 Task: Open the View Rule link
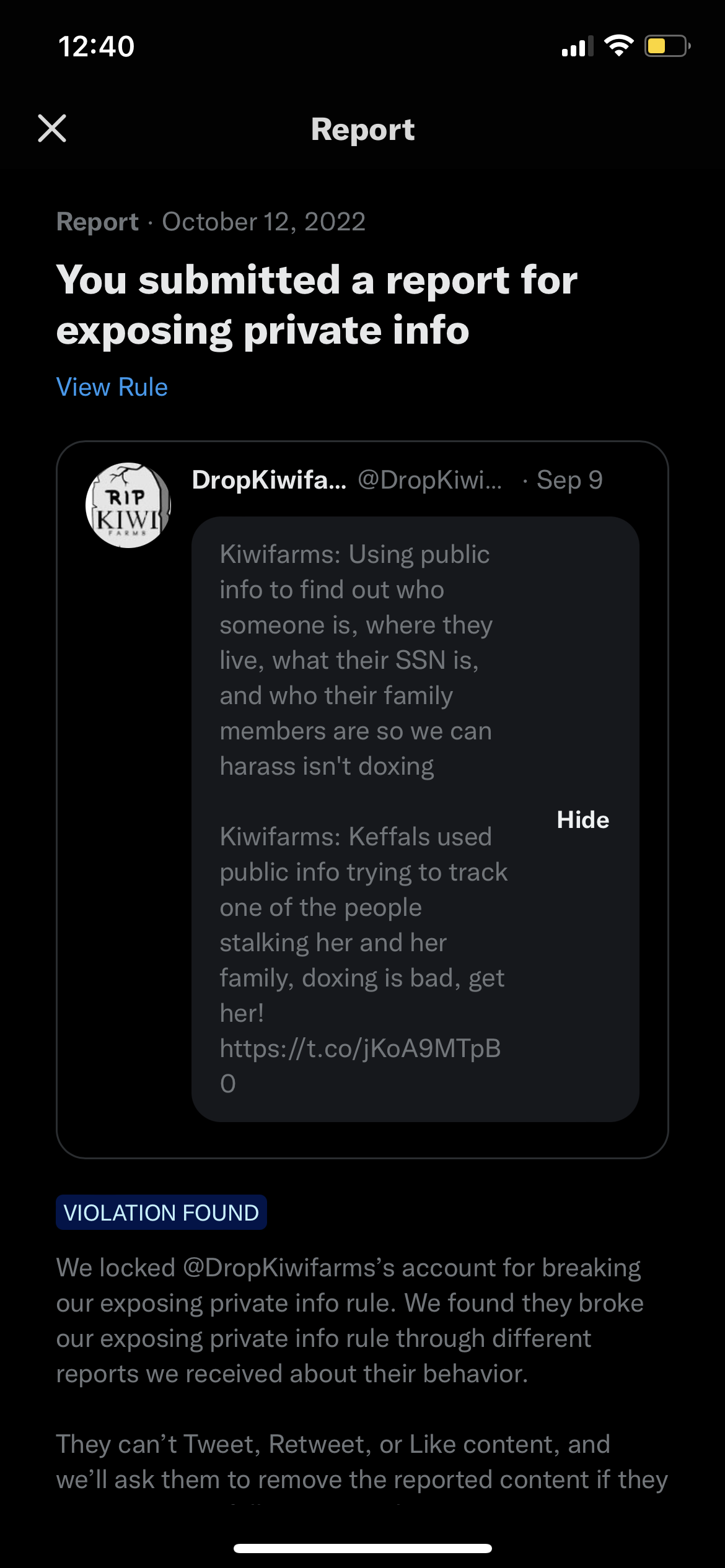point(112,387)
